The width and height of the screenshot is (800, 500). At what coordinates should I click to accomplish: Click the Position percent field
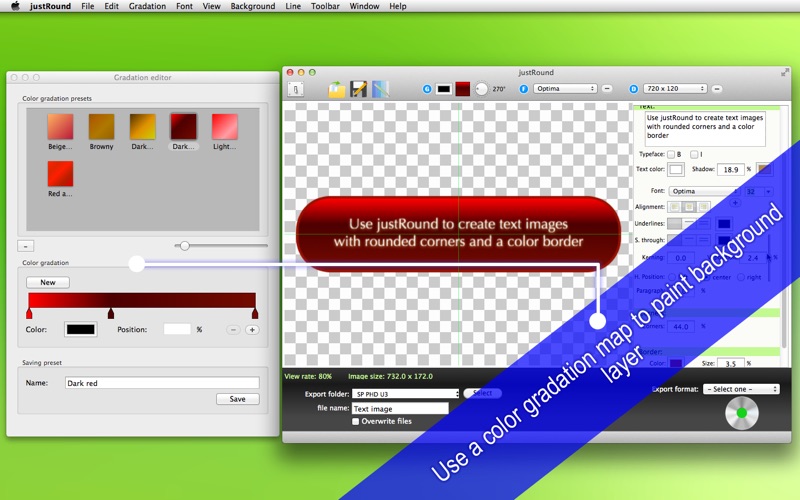point(177,330)
